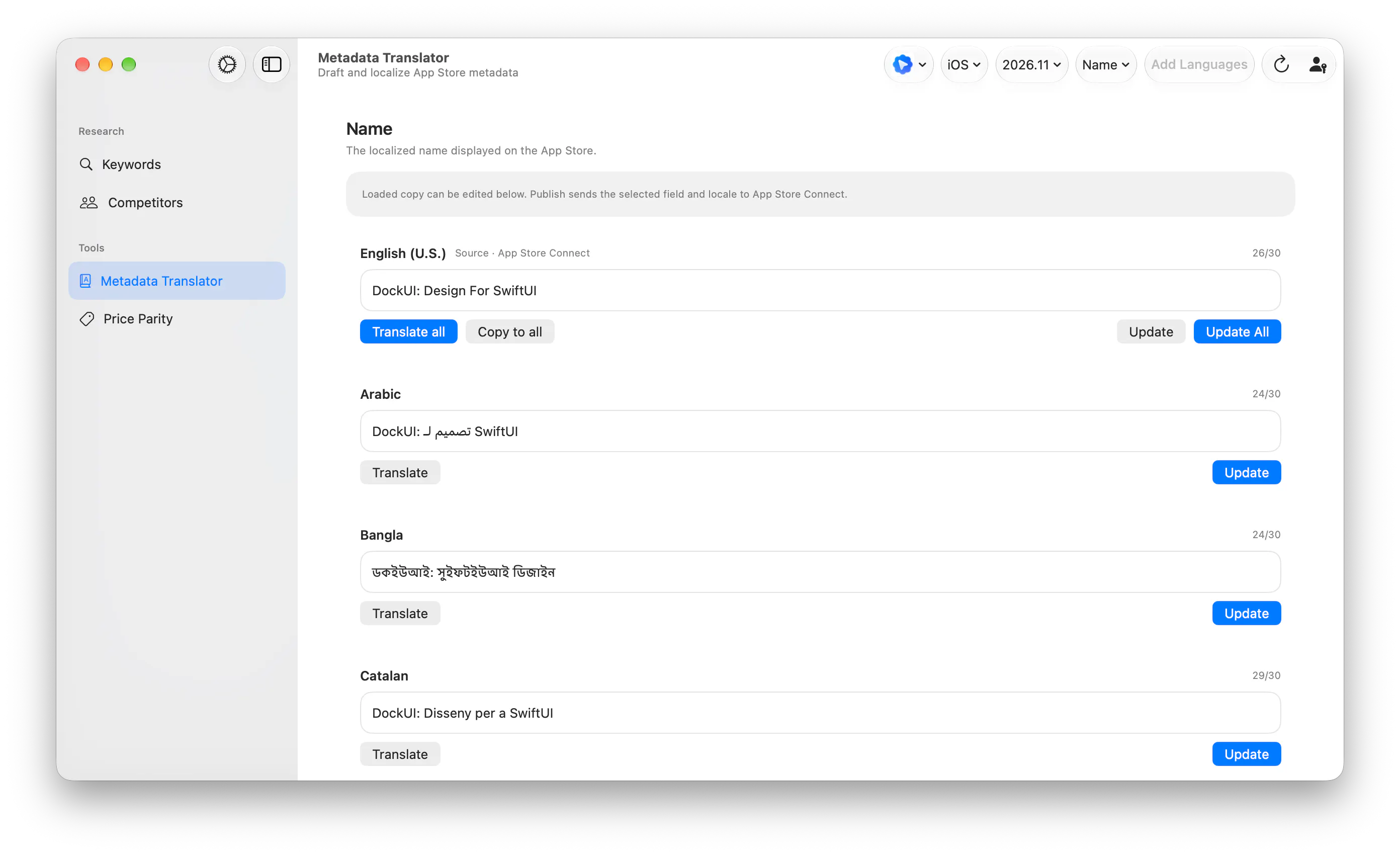Screen dimensions: 1400x855
Task: Focus the Catalan name field
Action: tap(821, 713)
